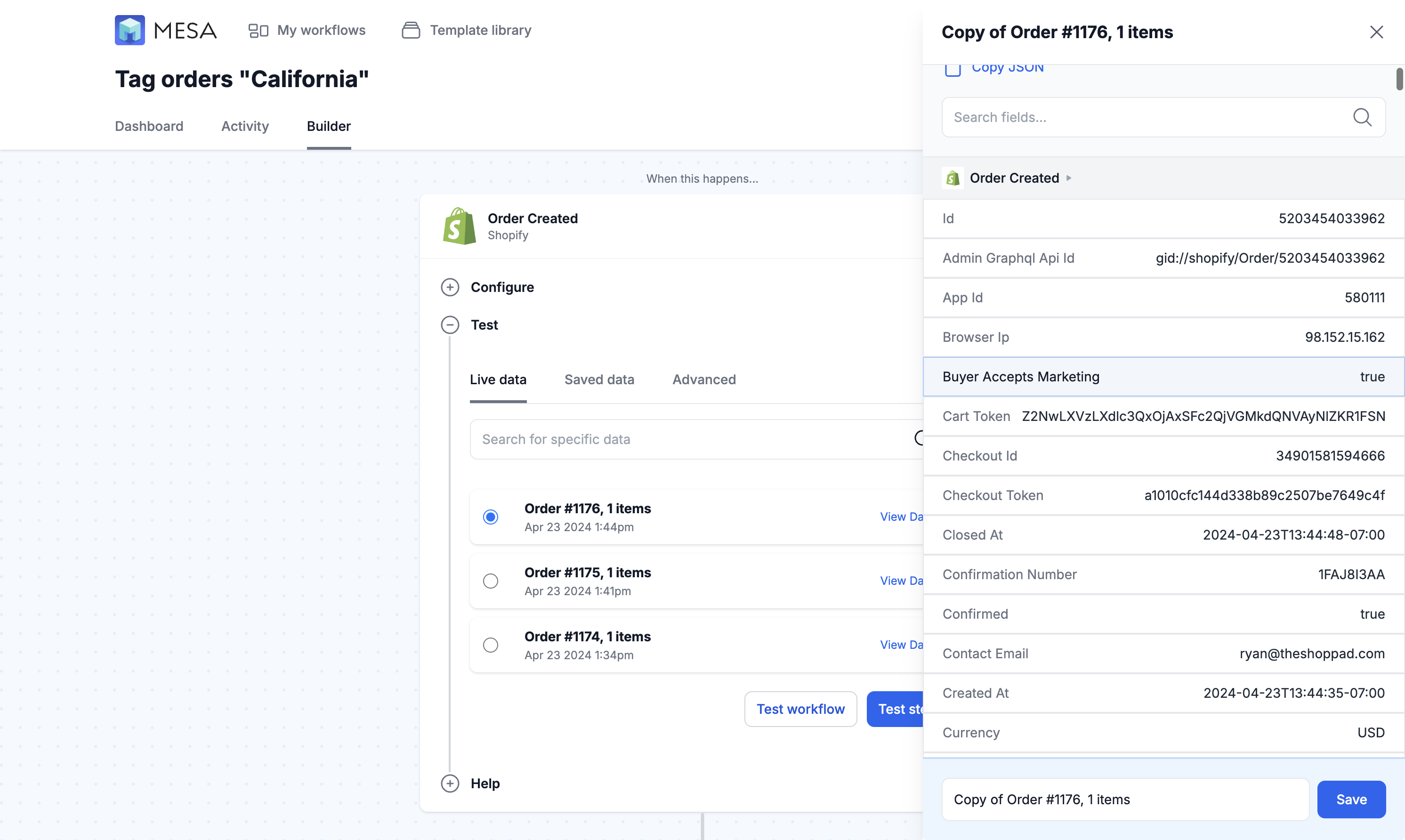Select Order #1175 radio button
The height and width of the screenshot is (840, 1405).
pos(491,581)
